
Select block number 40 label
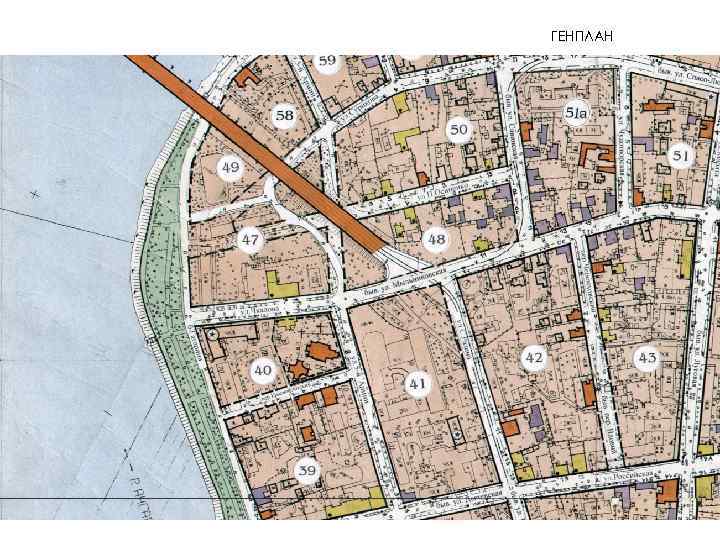coord(263,370)
